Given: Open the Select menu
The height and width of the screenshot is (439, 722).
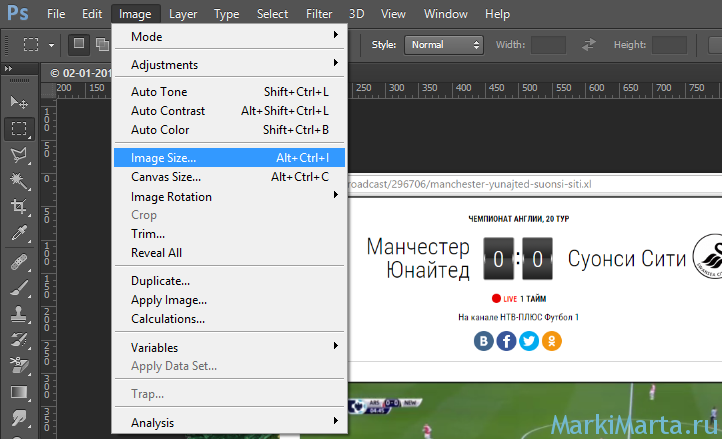Looking at the screenshot, I should 273,14.
